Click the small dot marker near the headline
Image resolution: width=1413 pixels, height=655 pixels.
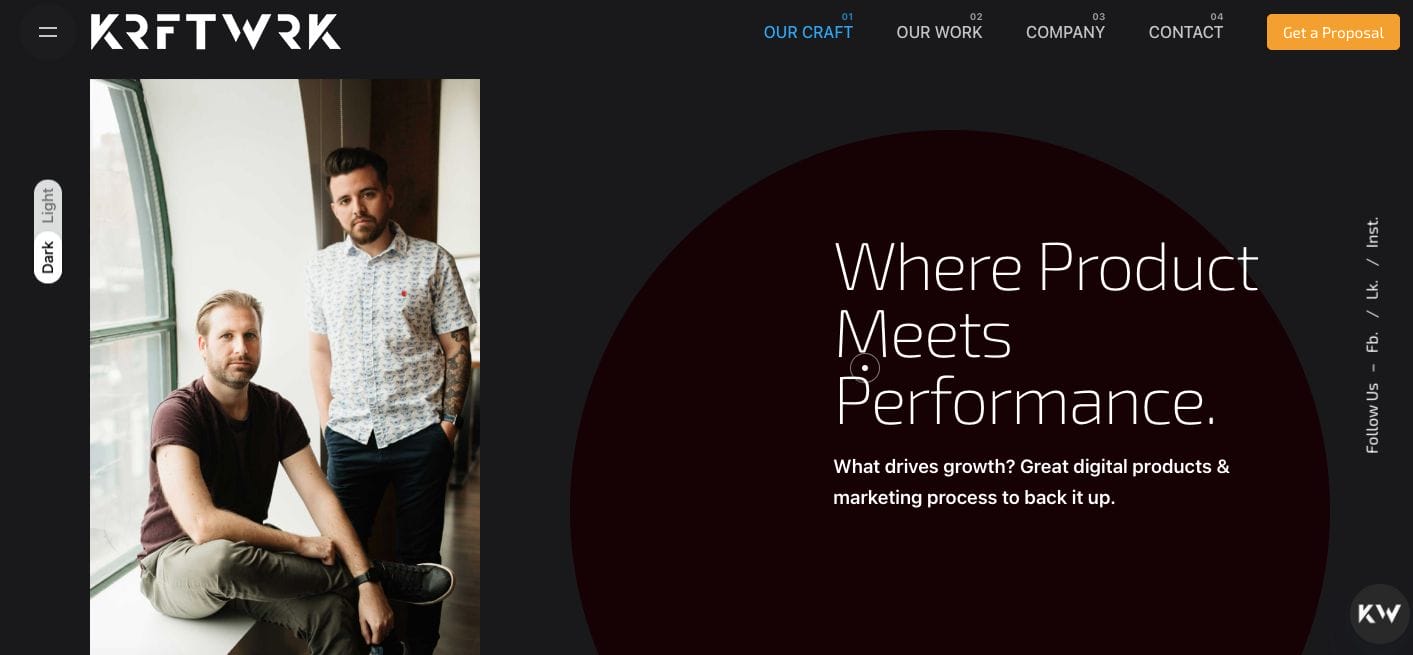pos(865,368)
